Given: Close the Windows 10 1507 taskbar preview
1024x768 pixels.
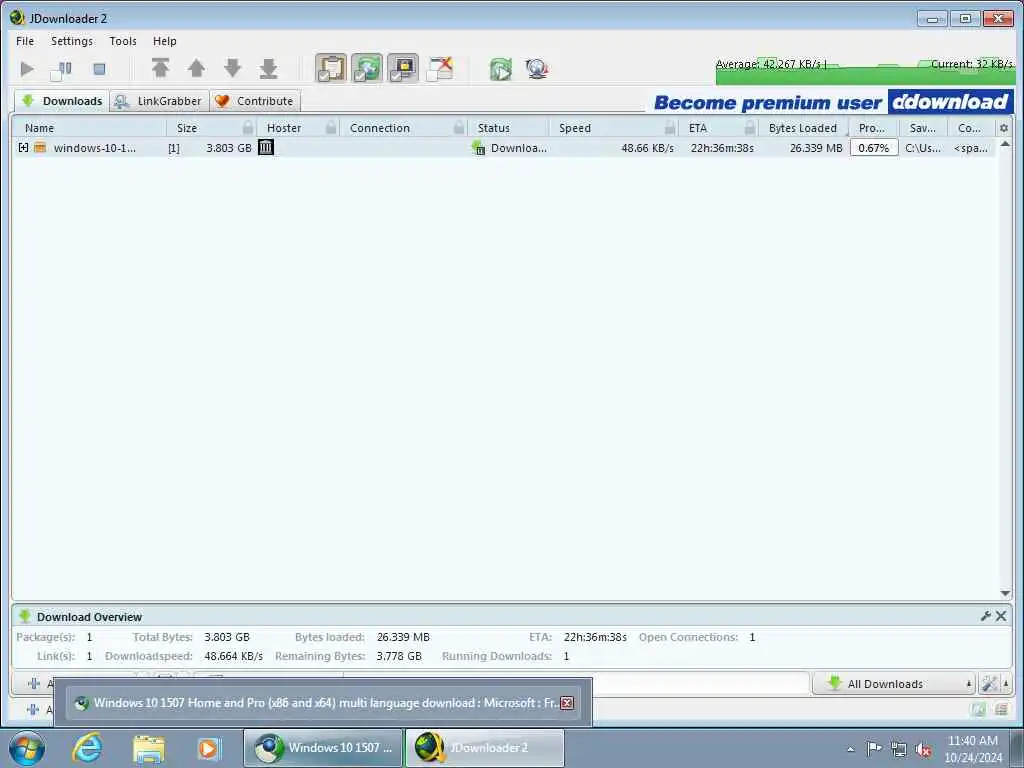Looking at the screenshot, I should (x=568, y=703).
